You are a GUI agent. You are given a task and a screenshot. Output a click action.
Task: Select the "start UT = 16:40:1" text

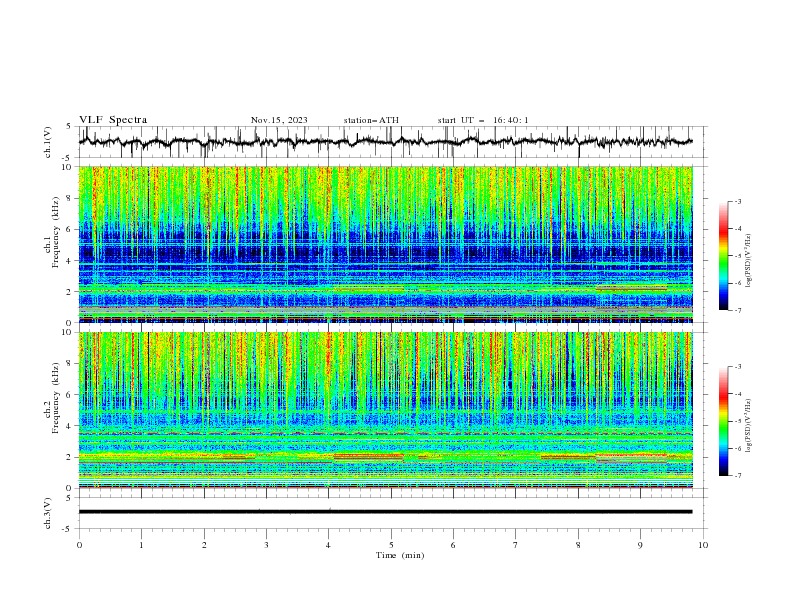pos(483,120)
